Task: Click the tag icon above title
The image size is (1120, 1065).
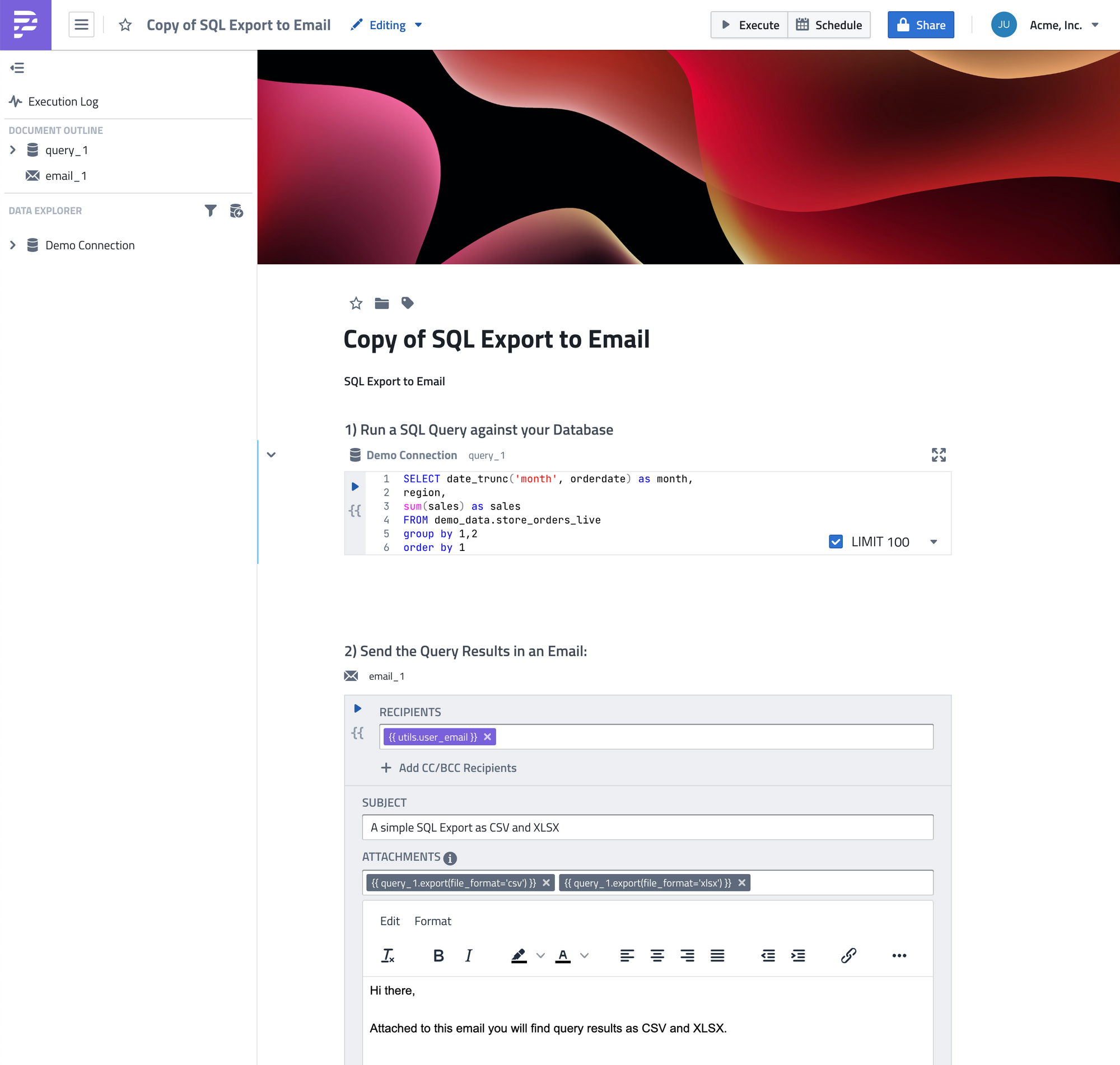Action: click(407, 303)
